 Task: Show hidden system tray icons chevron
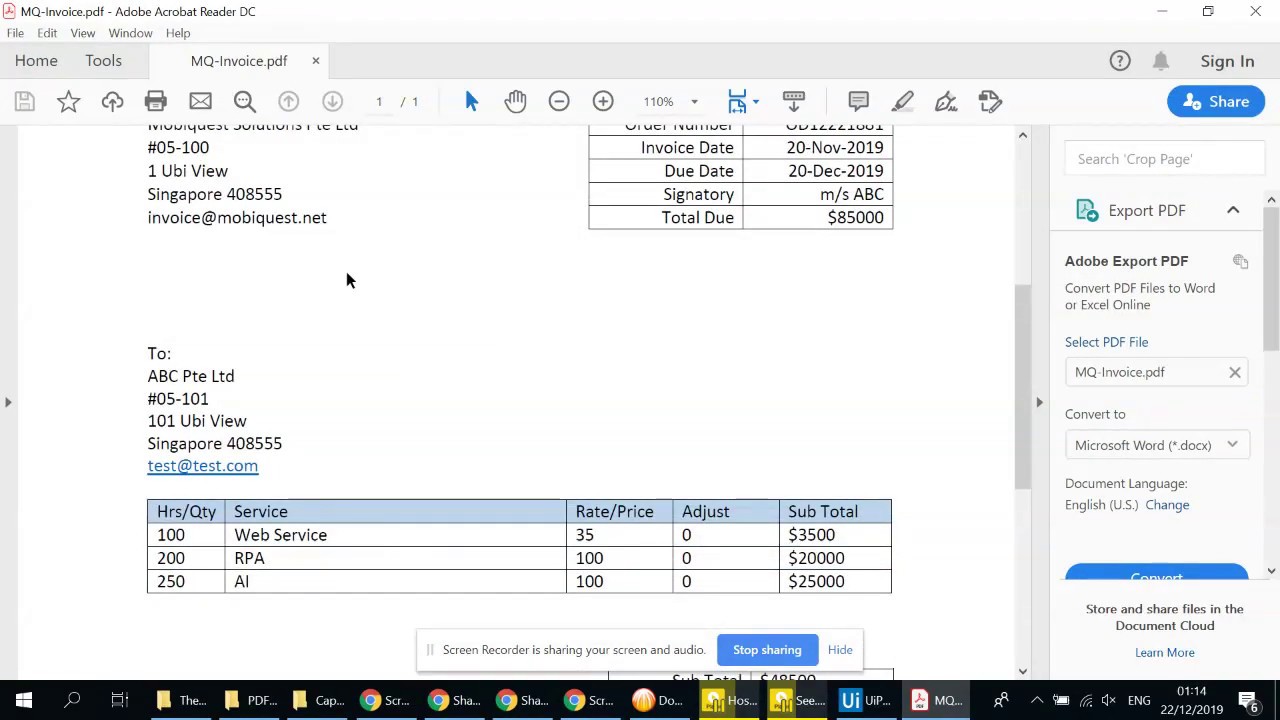(1036, 700)
